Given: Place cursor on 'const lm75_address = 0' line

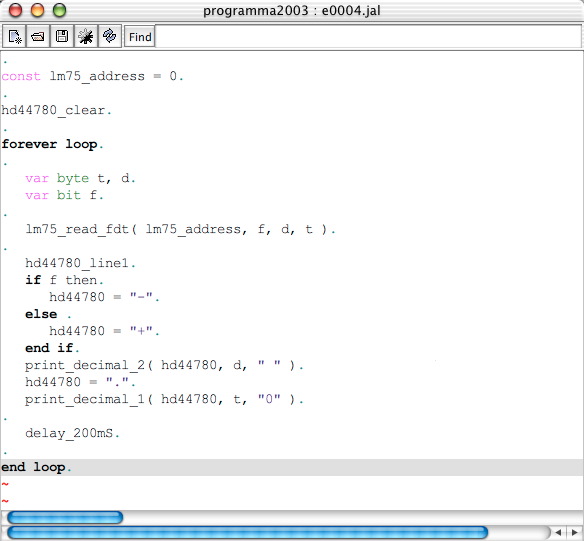Looking at the screenshot, I should [x=92, y=76].
